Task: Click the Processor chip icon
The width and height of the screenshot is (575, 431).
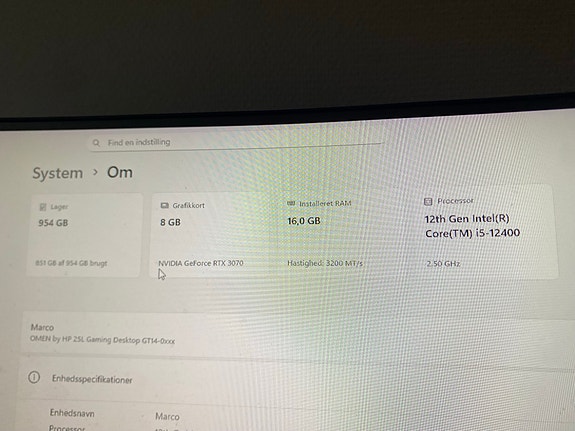Action: pos(428,201)
